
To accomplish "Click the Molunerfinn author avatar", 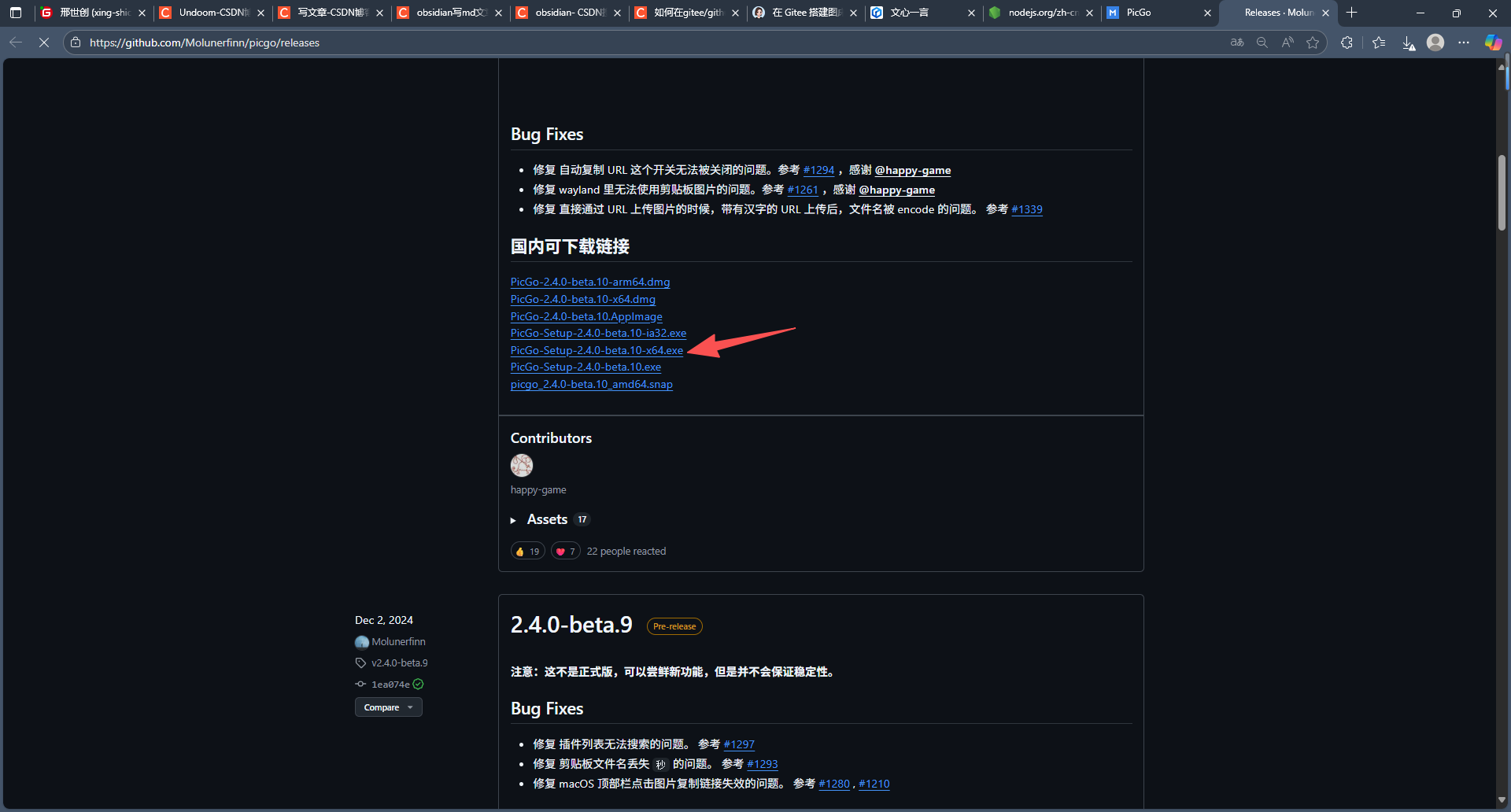I will pos(362,642).
